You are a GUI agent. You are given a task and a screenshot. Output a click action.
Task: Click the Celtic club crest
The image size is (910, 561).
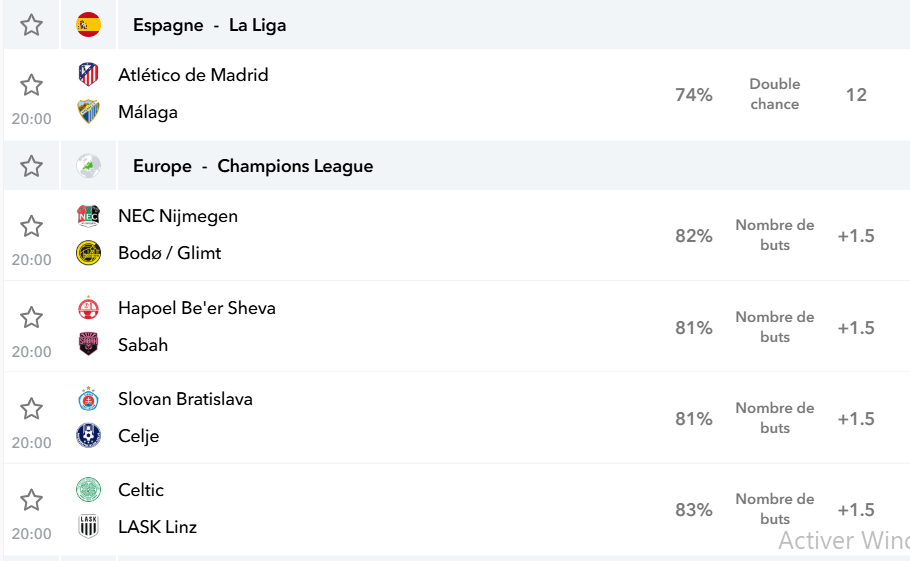tap(88, 490)
